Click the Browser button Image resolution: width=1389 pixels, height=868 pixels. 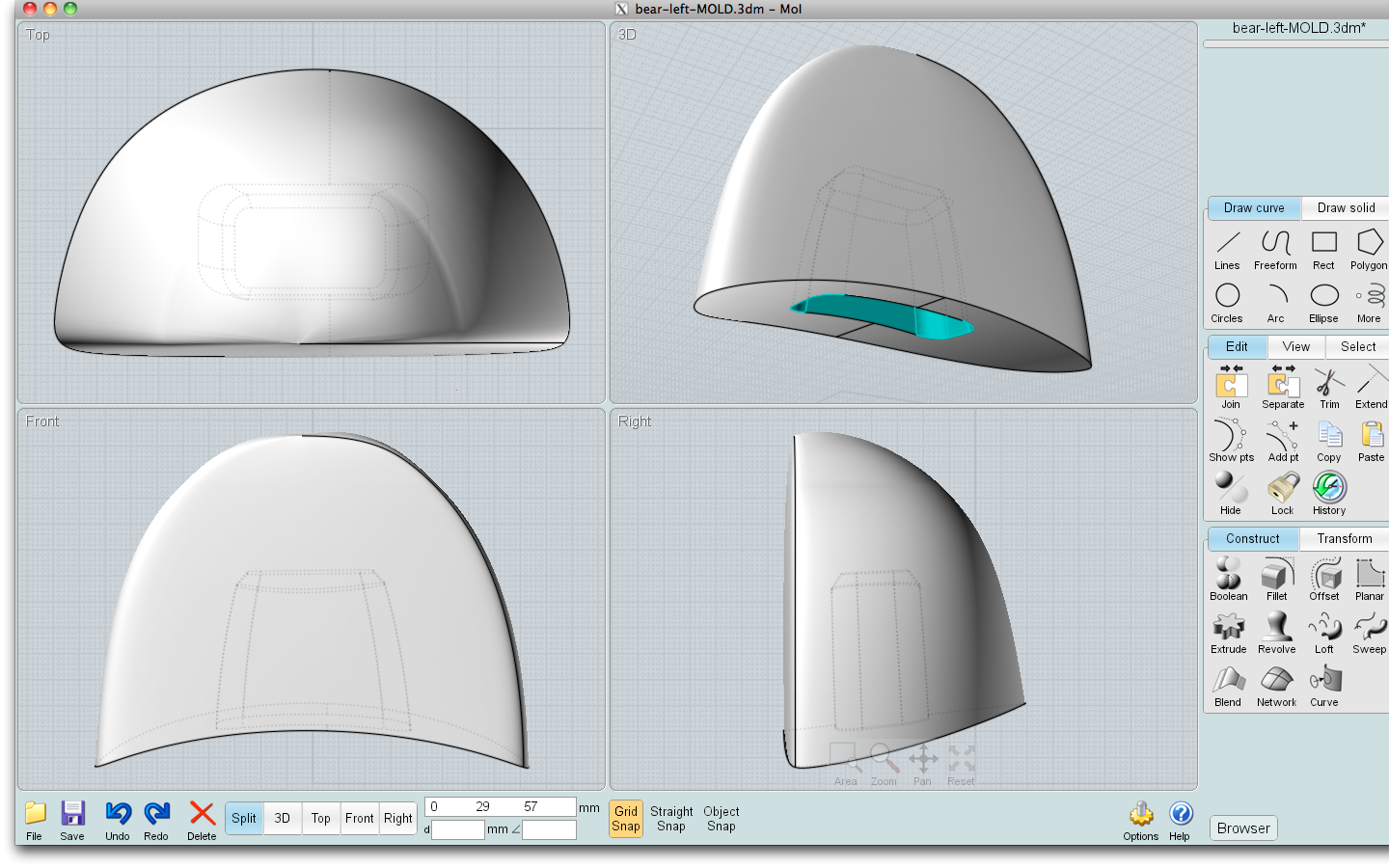(x=1243, y=828)
